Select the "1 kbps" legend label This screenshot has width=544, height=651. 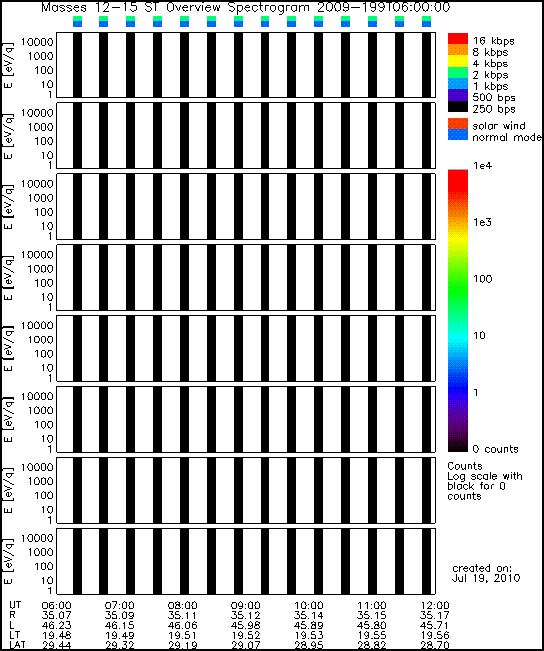[x=490, y=86]
